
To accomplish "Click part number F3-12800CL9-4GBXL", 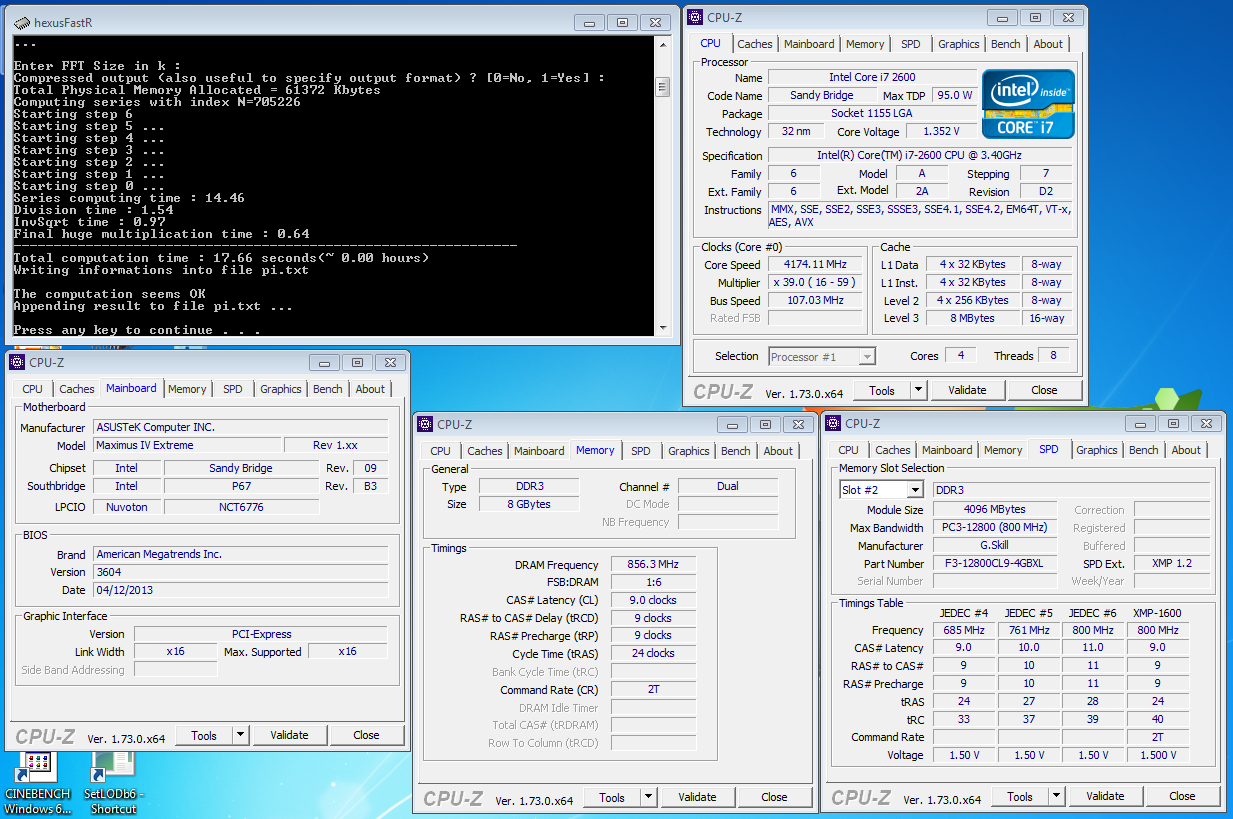I will tap(993, 563).
